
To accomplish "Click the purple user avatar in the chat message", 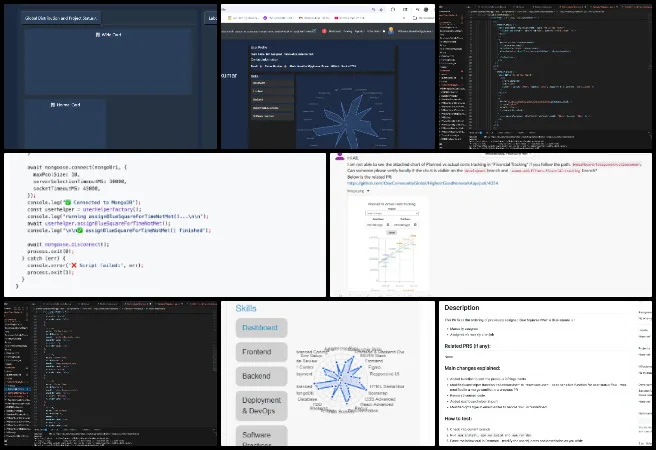I will point(340,157).
